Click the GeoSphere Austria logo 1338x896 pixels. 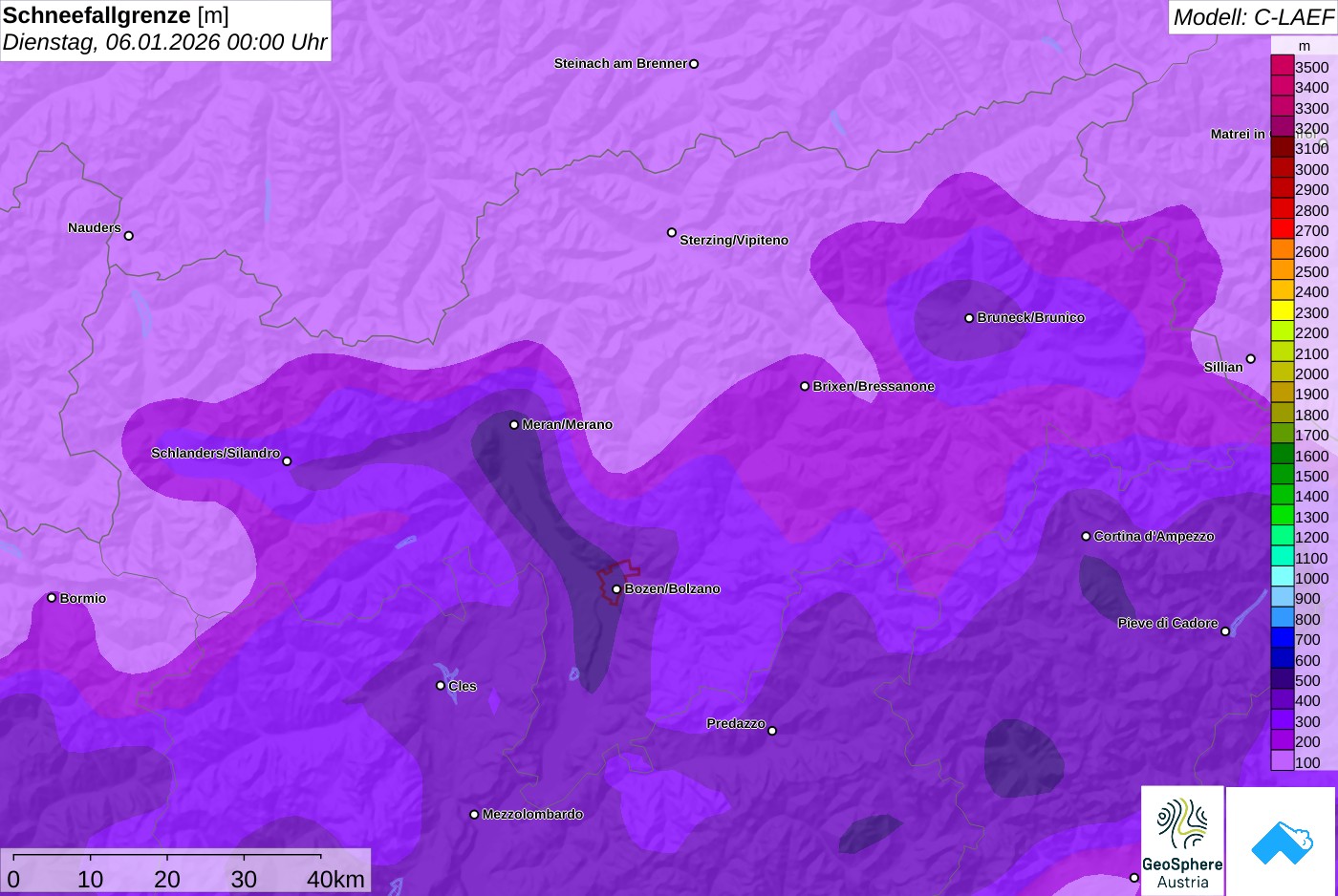pyautogui.click(x=1182, y=841)
